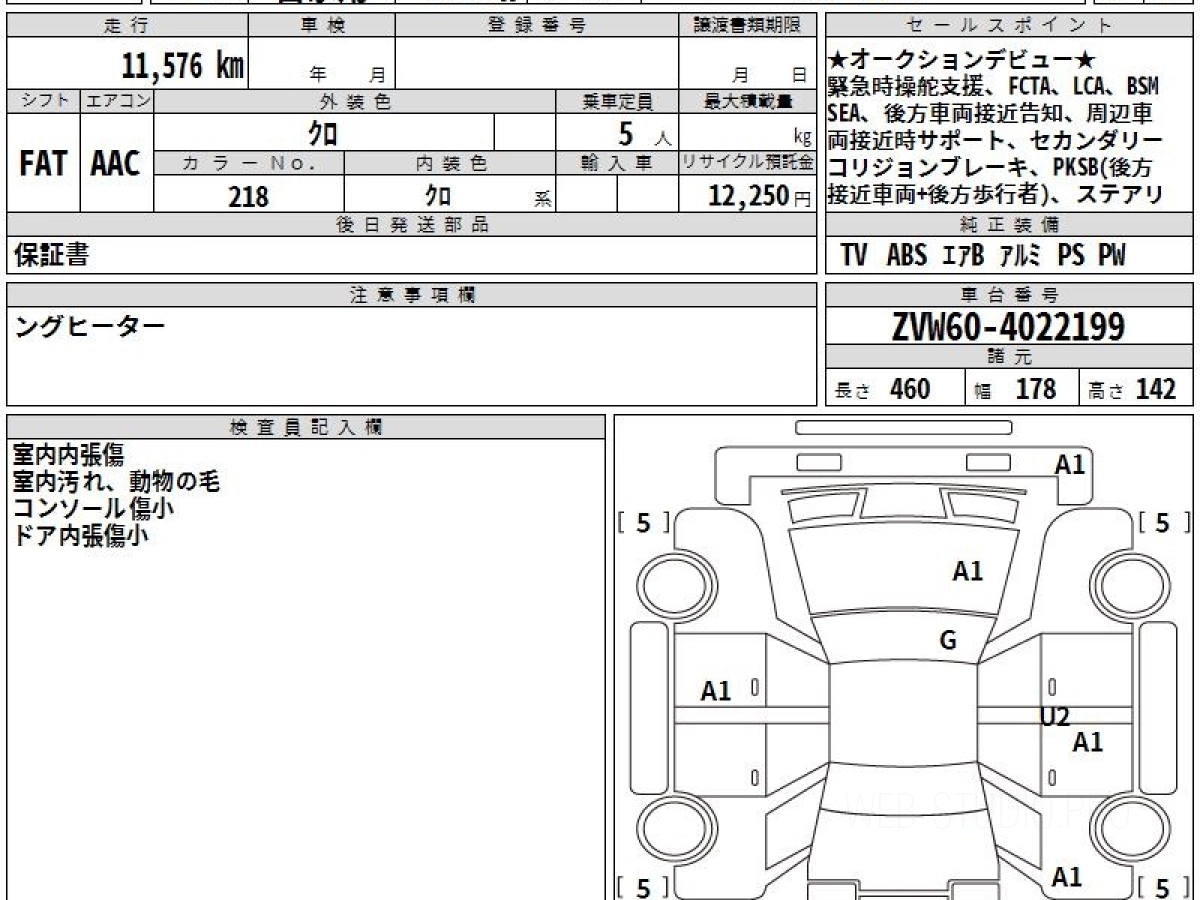
Task: Click the 注意事項欄 header
Action: [x=412, y=295]
